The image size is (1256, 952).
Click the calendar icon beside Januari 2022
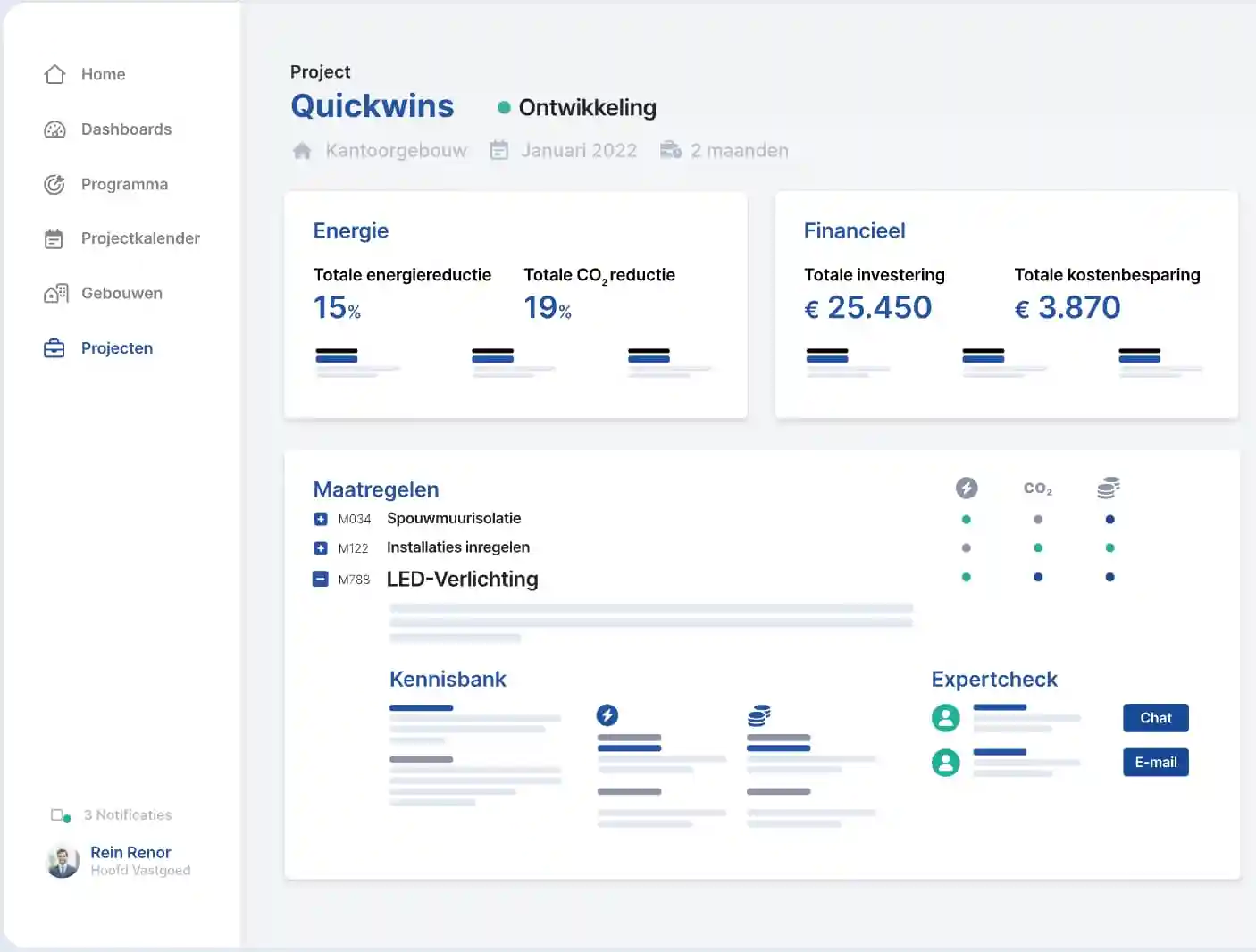click(x=499, y=150)
